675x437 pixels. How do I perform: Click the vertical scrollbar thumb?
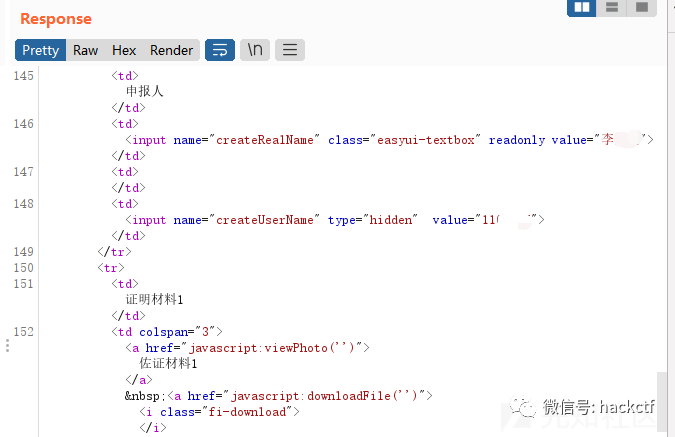(661, 400)
